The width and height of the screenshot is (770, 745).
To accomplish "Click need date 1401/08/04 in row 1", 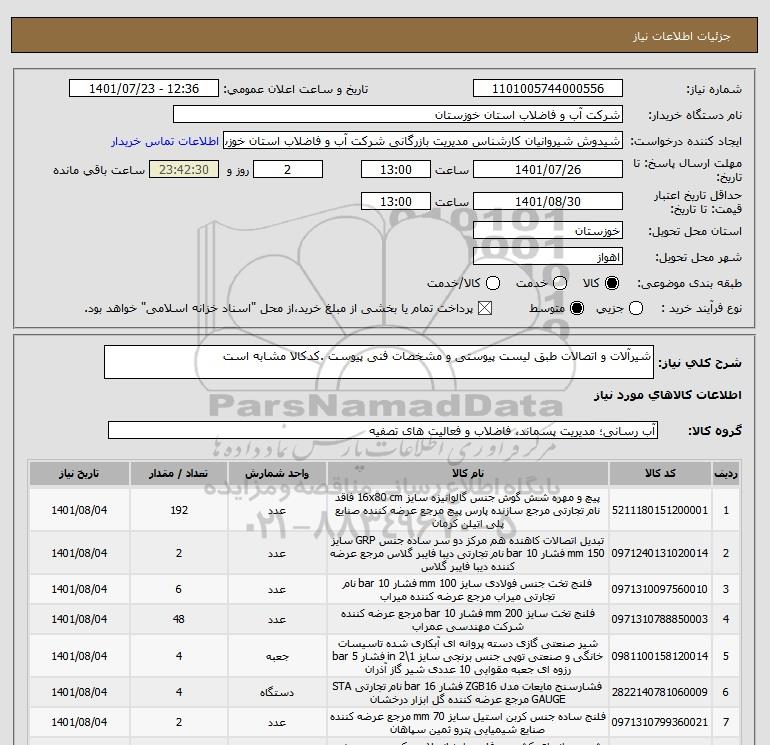I will click(79, 510).
